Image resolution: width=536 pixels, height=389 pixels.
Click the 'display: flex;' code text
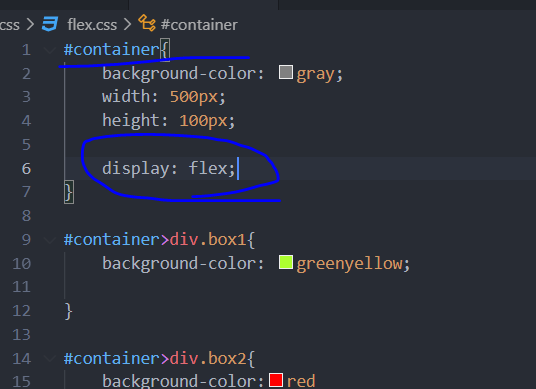[169, 169]
